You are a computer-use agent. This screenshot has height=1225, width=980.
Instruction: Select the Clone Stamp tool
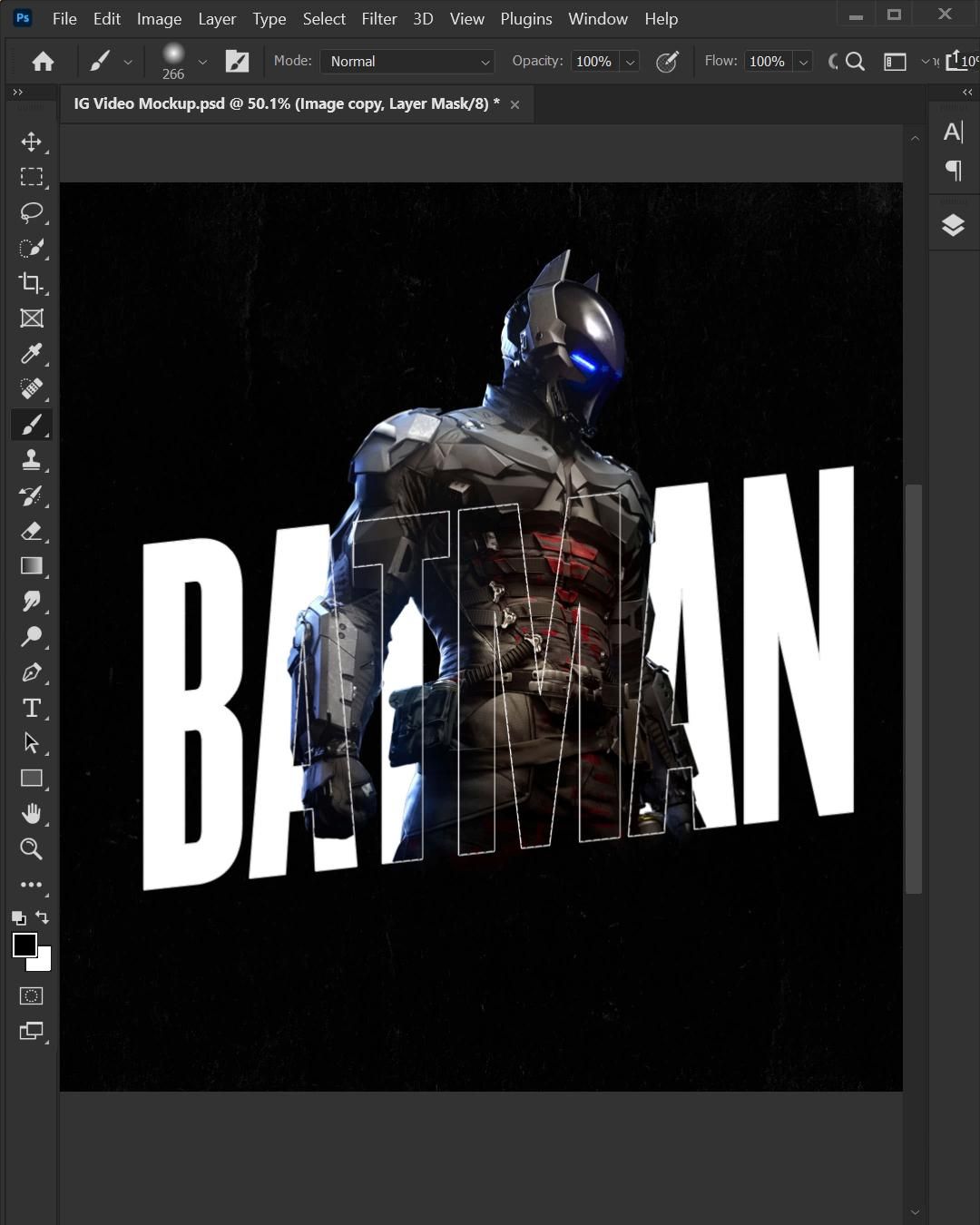pyautogui.click(x=32, y=460)
